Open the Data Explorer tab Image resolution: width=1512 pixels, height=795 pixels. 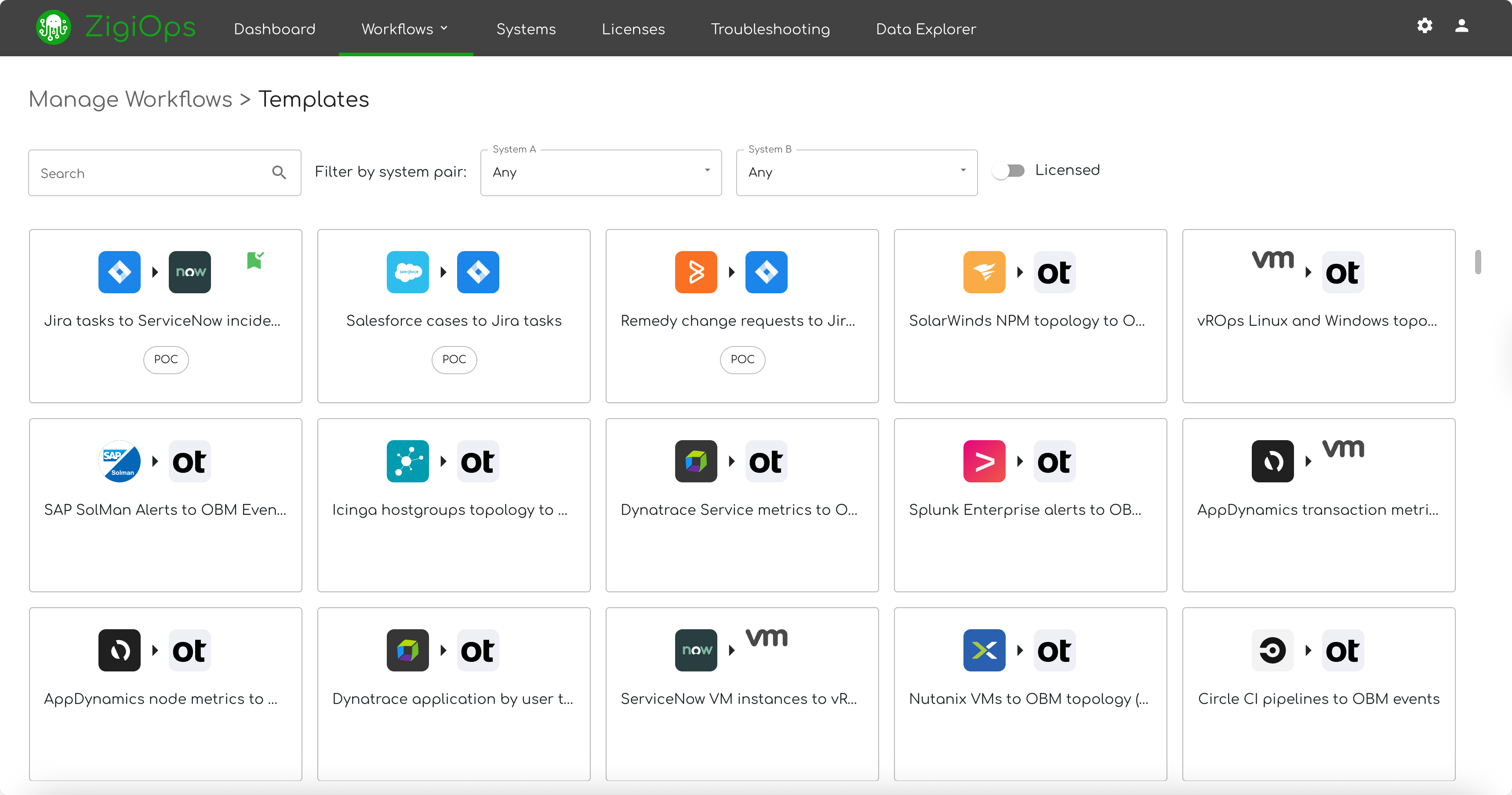point(925,29)
